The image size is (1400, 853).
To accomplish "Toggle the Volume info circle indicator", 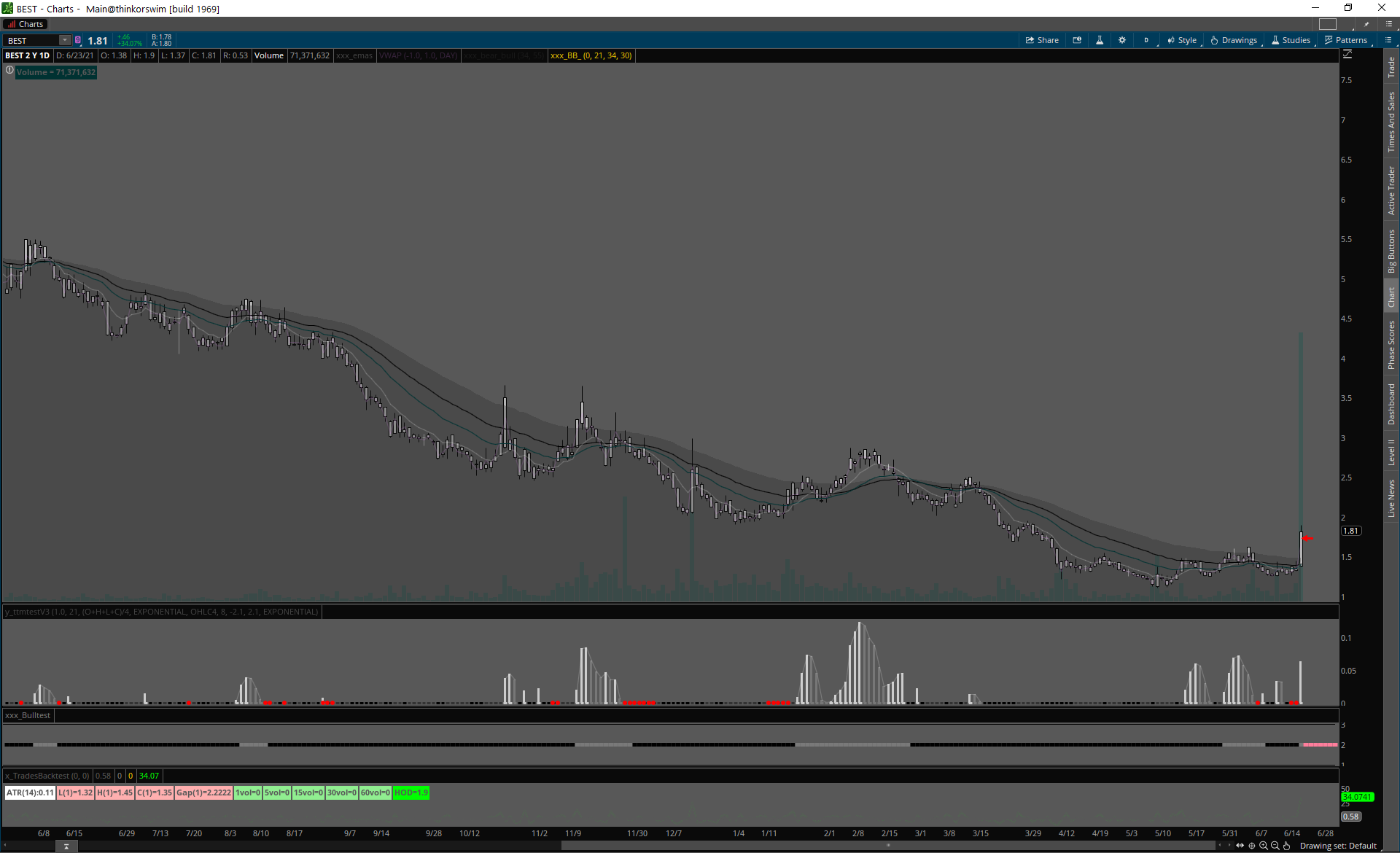I will (9, 71).
